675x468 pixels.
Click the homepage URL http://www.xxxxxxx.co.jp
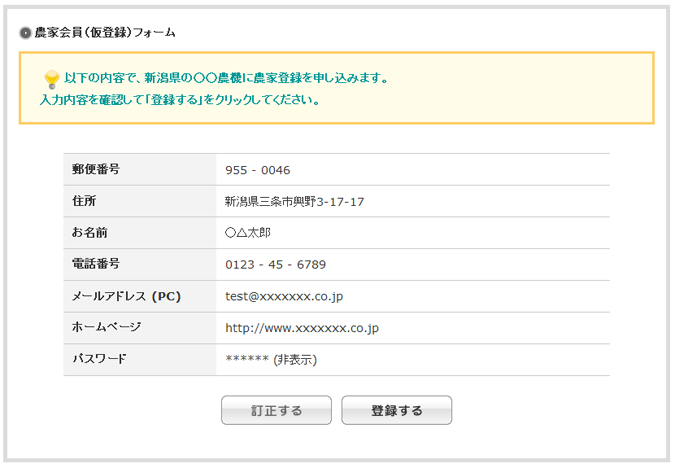pyautogui.click(x=302, y=328)
